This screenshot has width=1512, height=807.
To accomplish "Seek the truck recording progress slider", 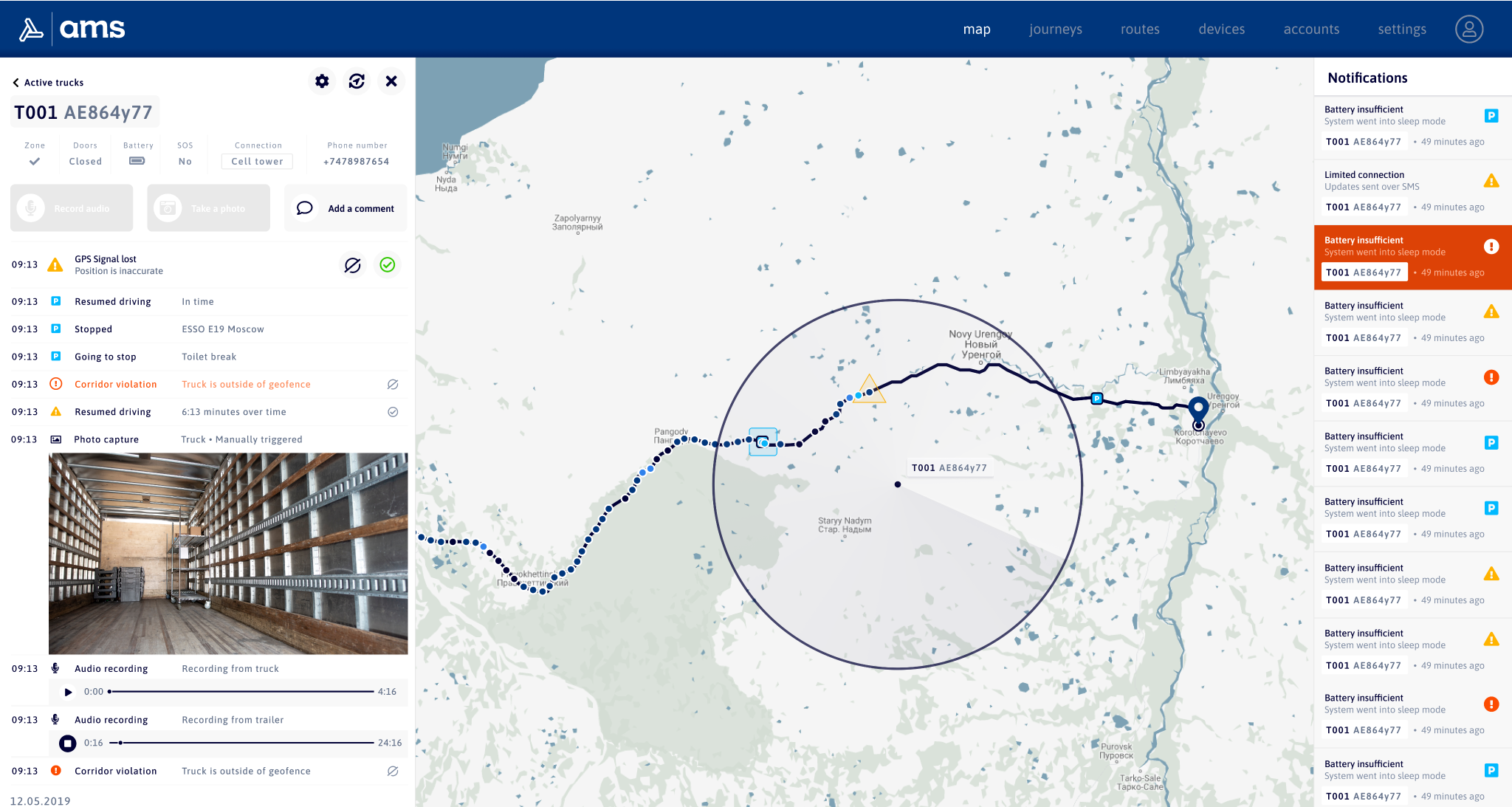I will [x=241, y=692].
